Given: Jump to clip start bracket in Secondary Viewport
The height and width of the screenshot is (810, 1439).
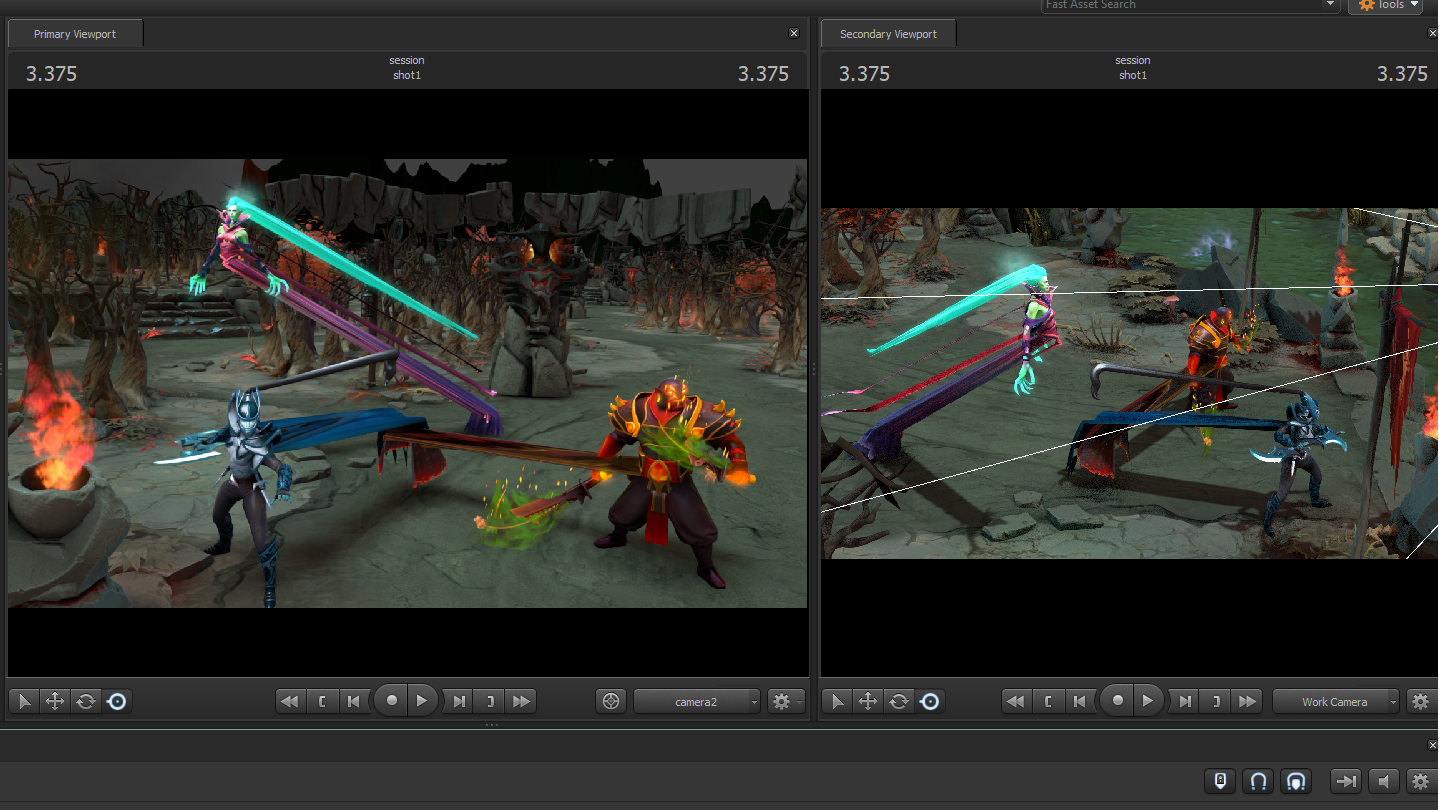Looking at the screenshot, I should pos(1048,701).
